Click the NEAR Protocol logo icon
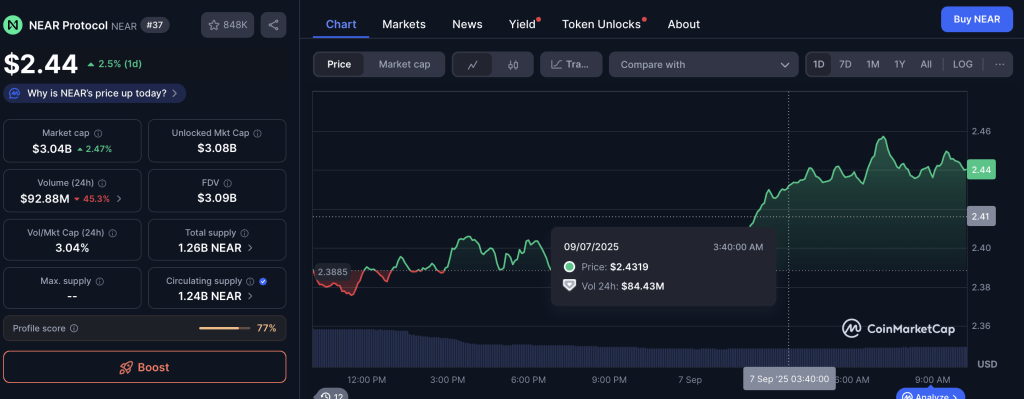 (x=12, y=25)
